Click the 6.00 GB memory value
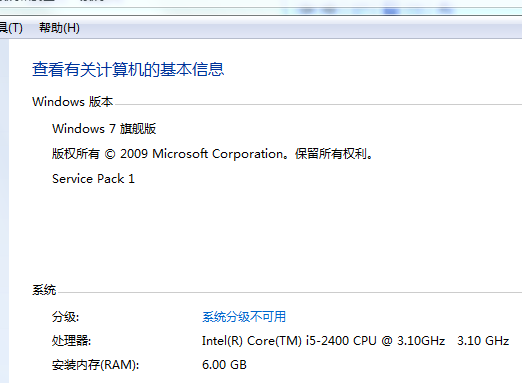 [224, 365]
